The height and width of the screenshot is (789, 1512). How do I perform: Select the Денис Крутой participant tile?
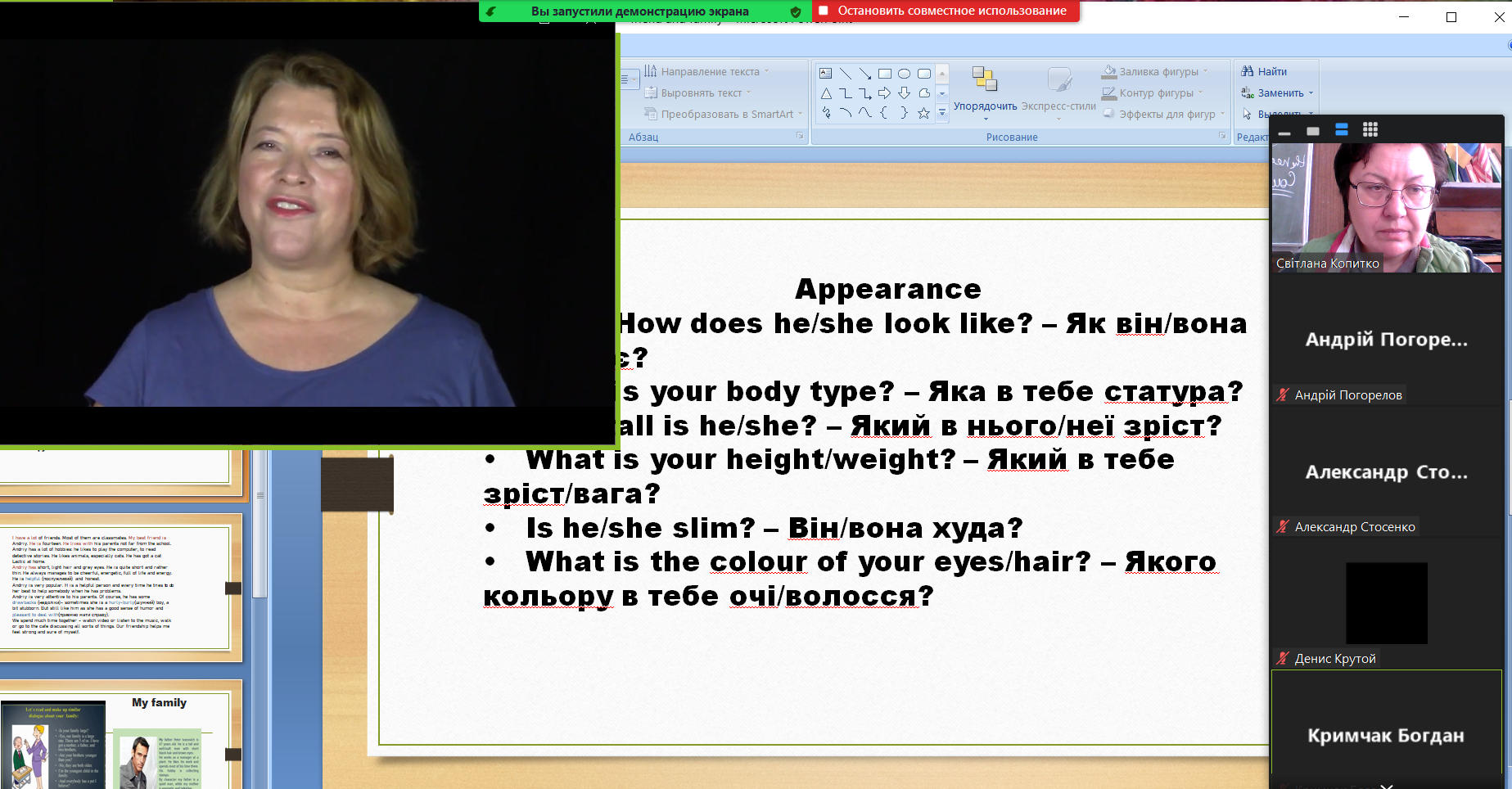click(1387, 603)
